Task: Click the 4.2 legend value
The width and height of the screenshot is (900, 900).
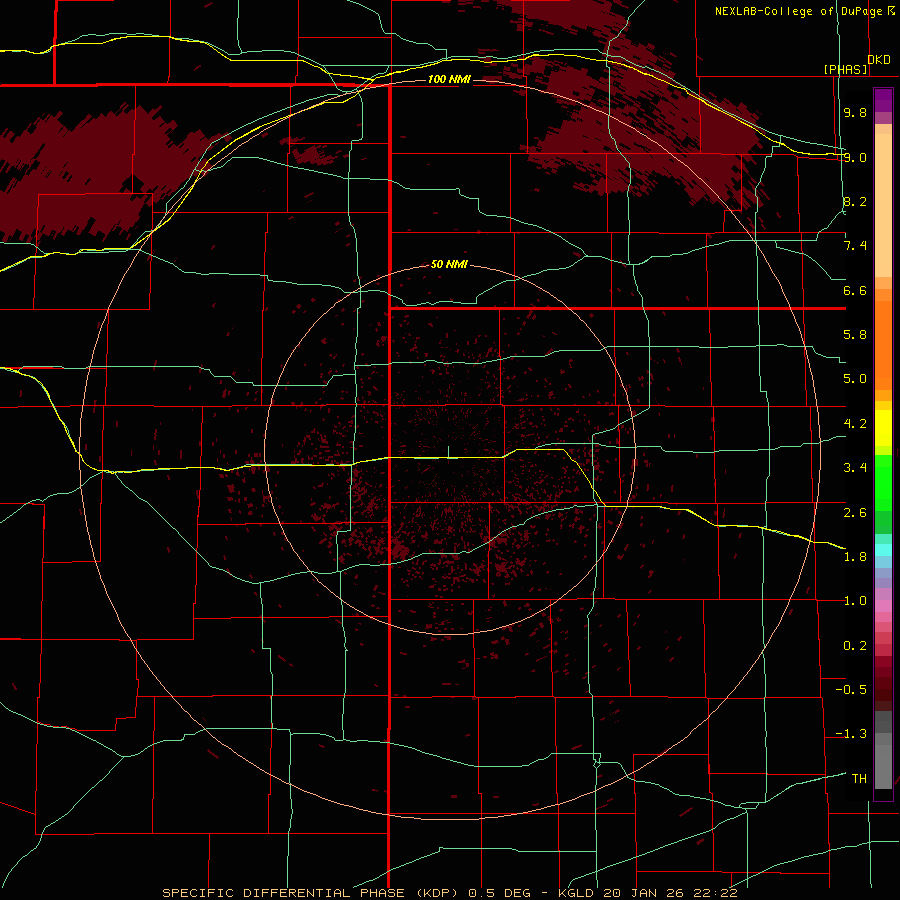Action: click(855, 424)
